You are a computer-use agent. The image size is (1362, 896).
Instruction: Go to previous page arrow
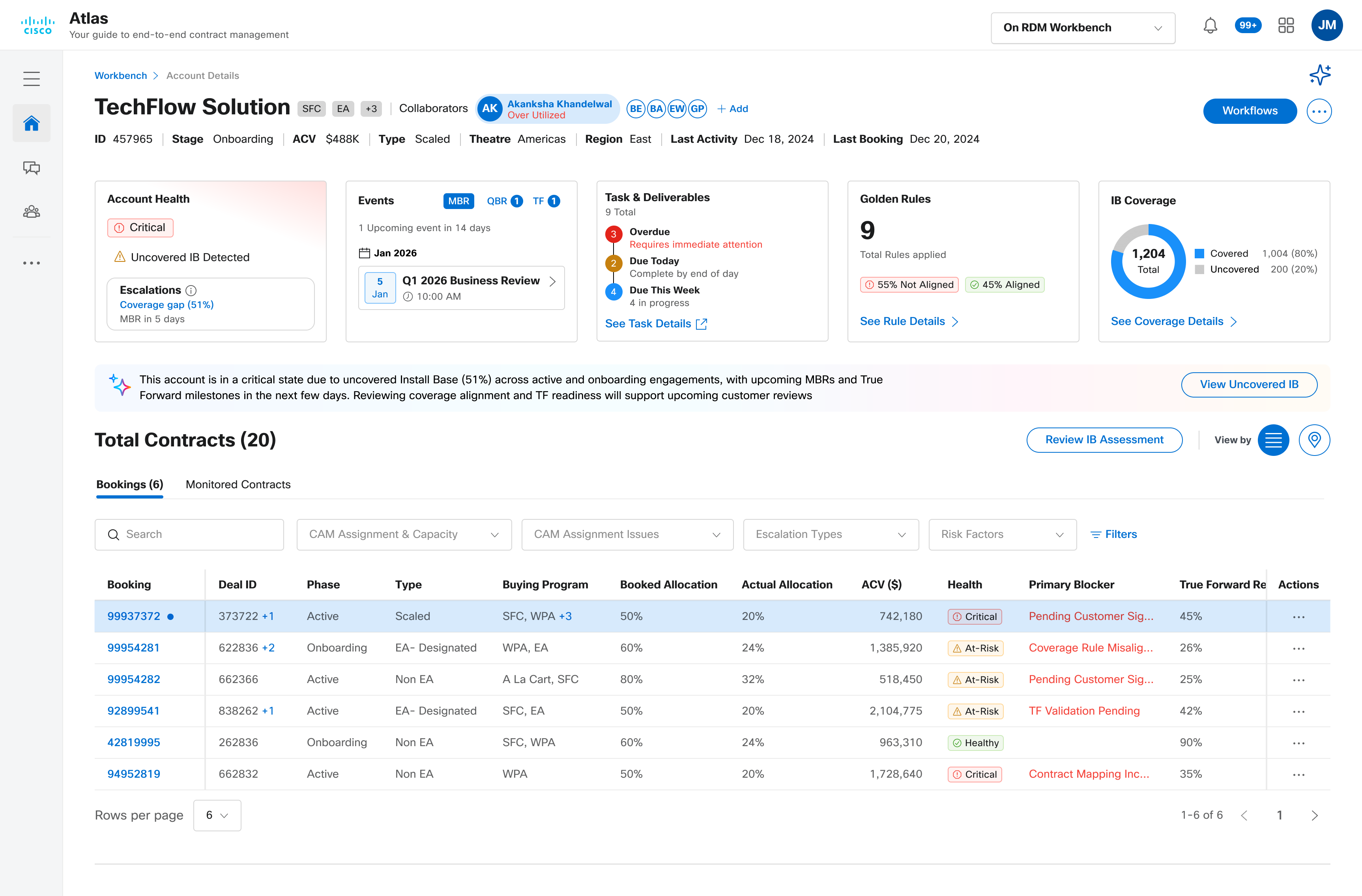point(1244,815)
